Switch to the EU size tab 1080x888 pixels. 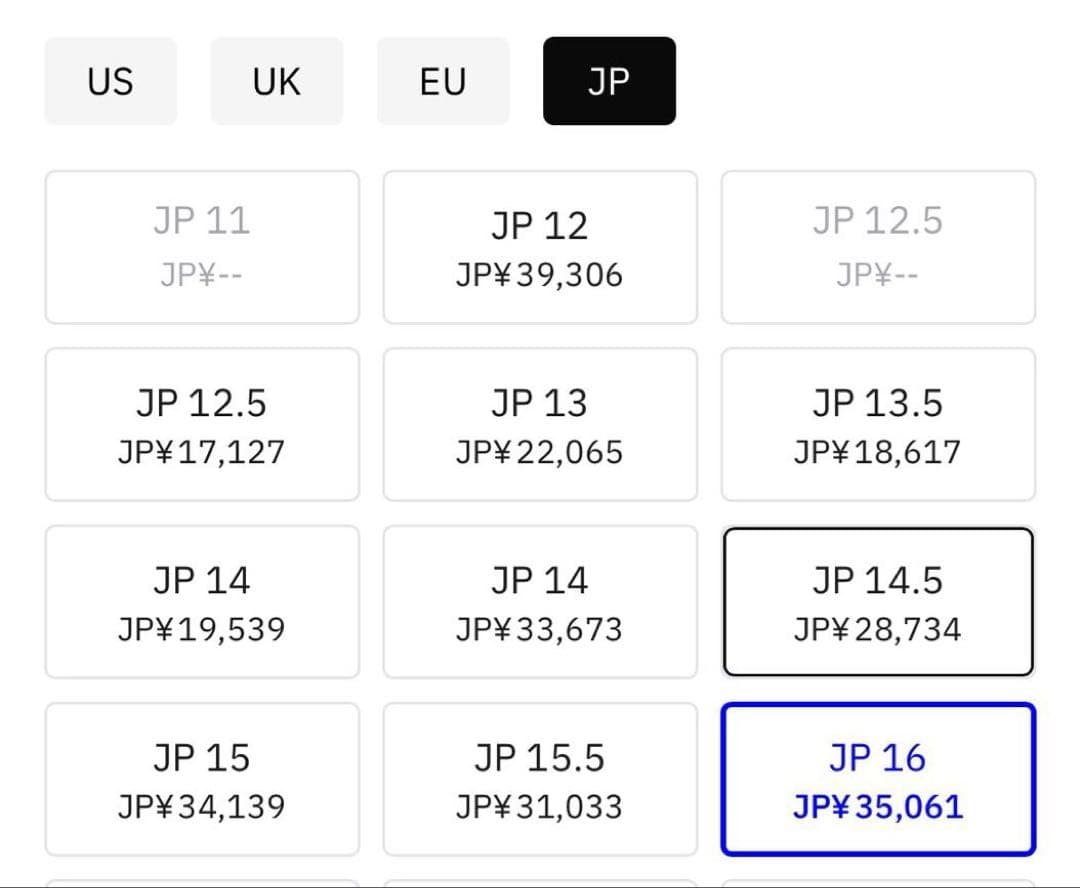443,81
